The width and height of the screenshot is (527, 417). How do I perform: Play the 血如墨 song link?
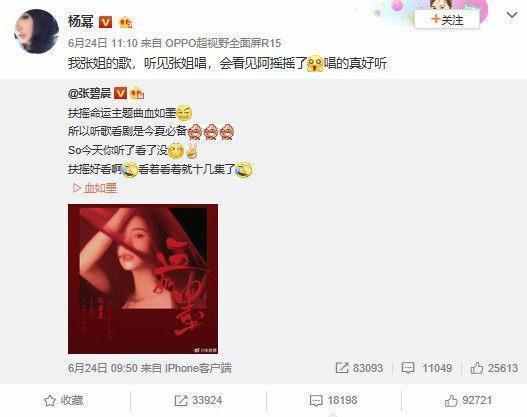pyautogui.click(x=95, y=188)
